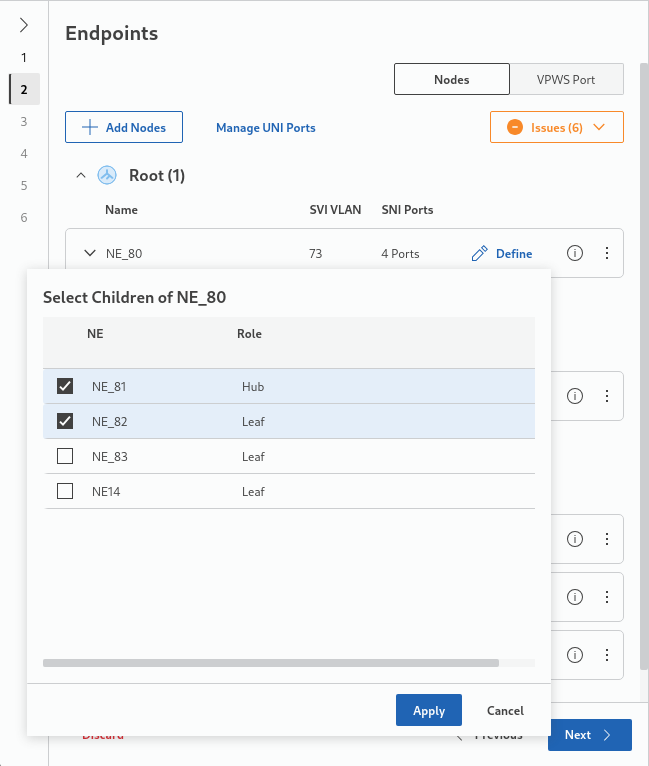649x766 pixels.
Task: Click the horizontal scrollbar in children dialog
Action: coord(270,662)
